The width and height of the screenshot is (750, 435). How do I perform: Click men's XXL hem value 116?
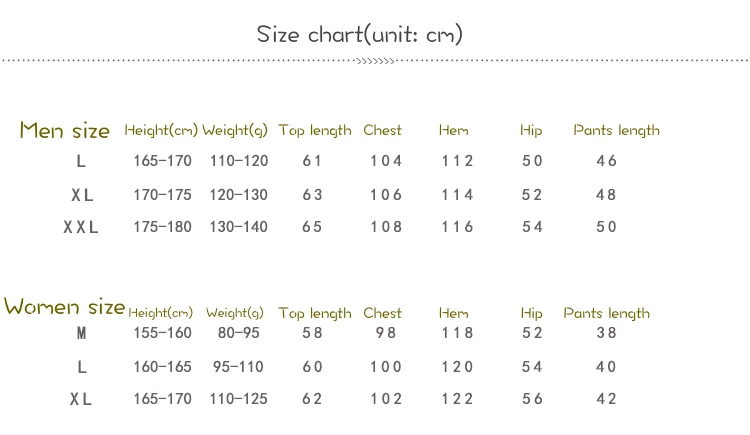pos(457,227)
